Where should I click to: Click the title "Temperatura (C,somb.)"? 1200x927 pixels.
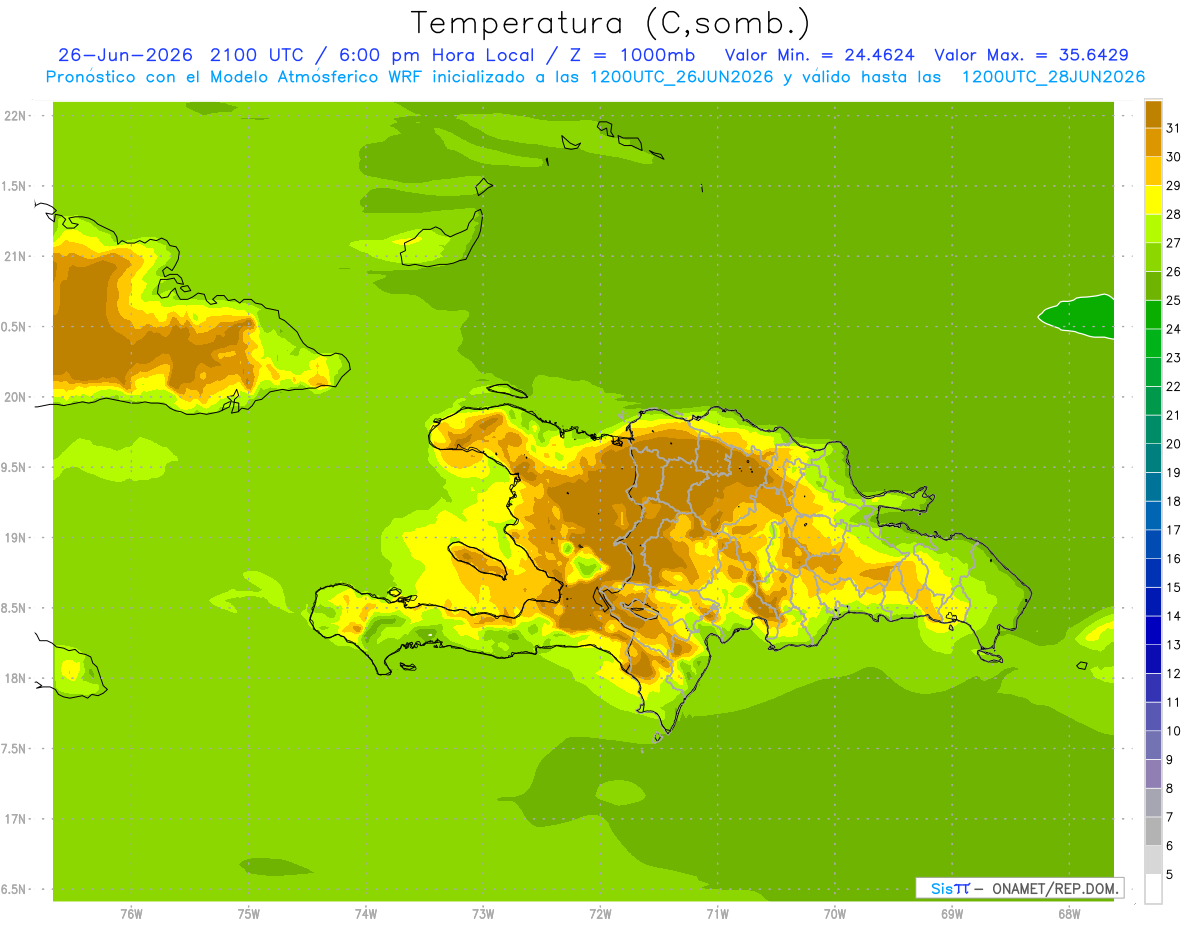tap(611, 23)
